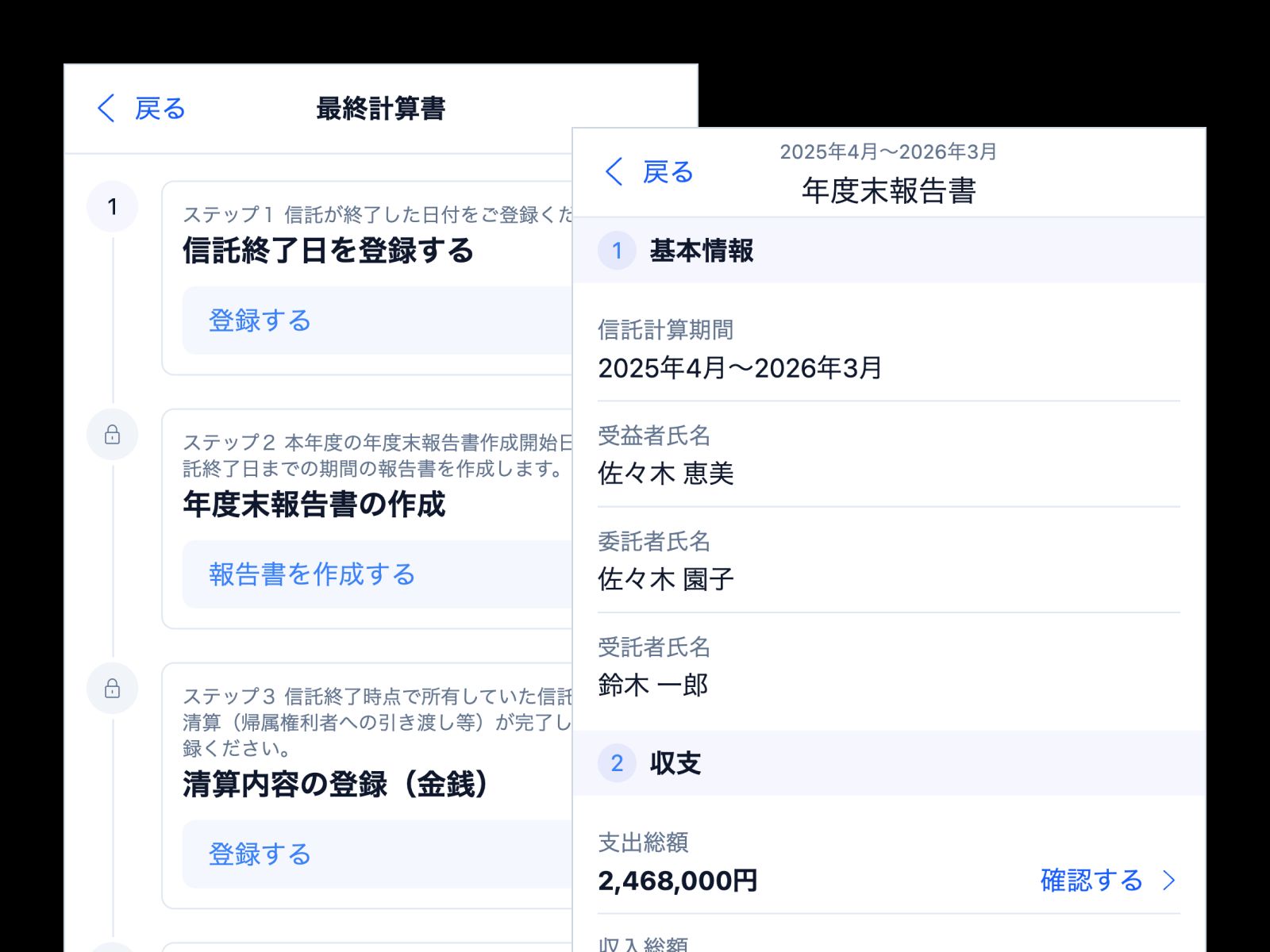Click the chevron next to 確認する

tap(1169, 881)
